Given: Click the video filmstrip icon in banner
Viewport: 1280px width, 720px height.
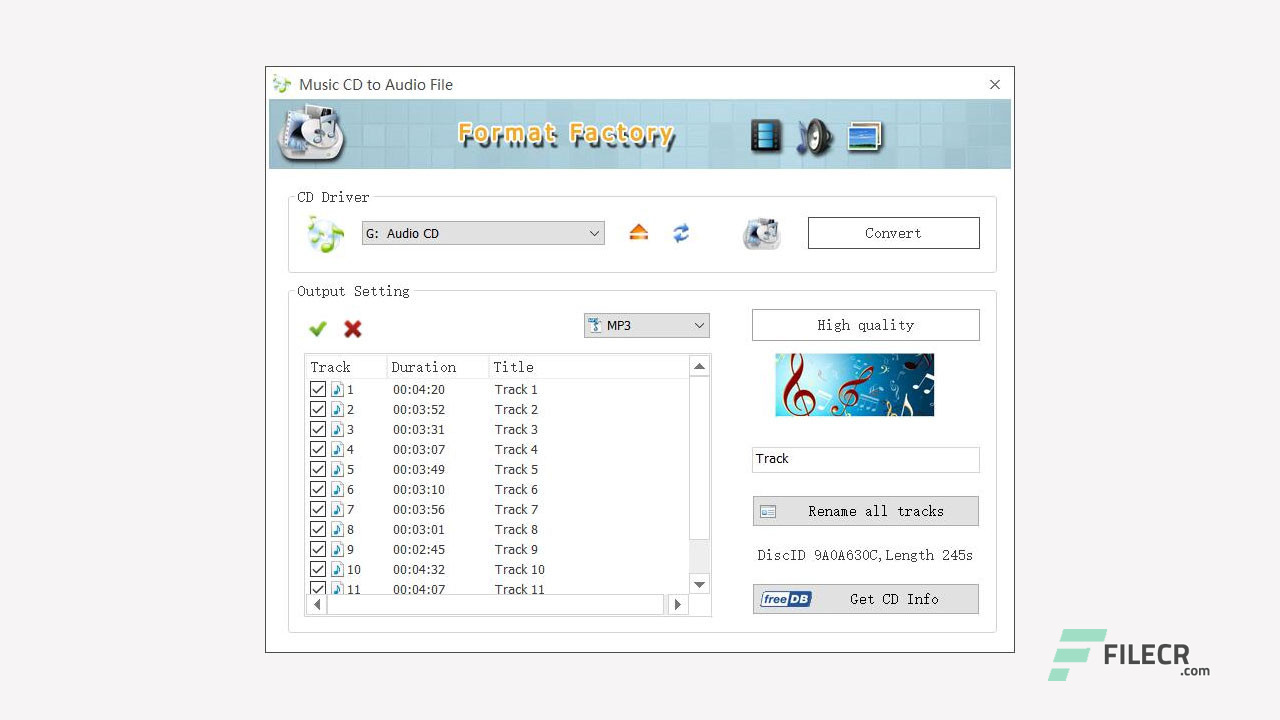Looking at the screenshot, I should (x=766, y=136).
